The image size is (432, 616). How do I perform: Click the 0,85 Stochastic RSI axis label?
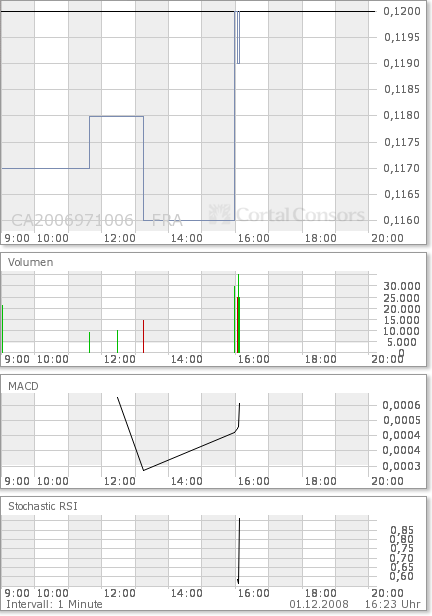coord(402,530)
